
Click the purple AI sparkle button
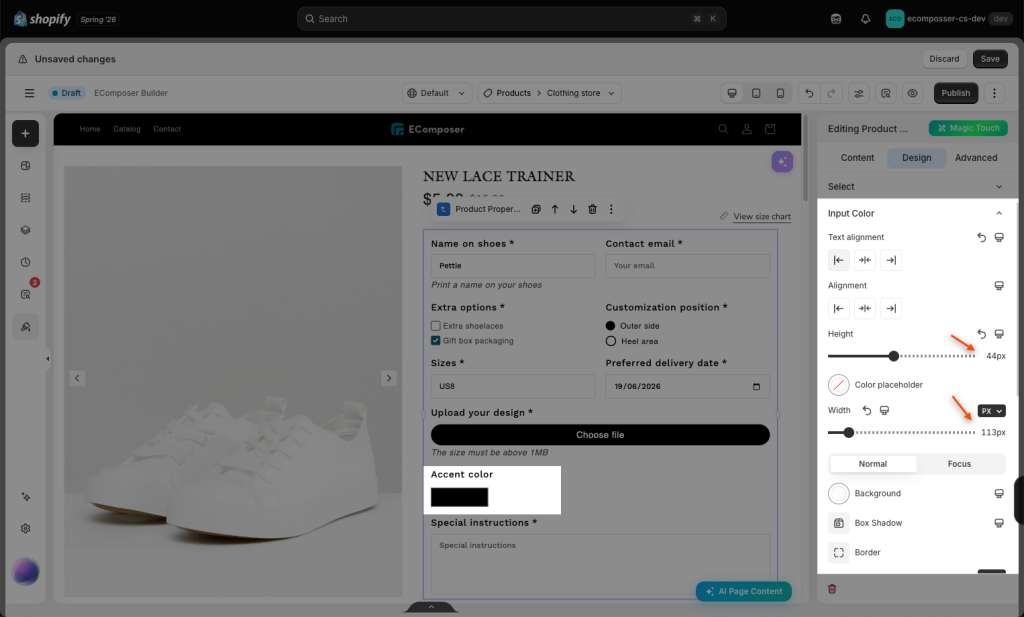click(782, 161)
